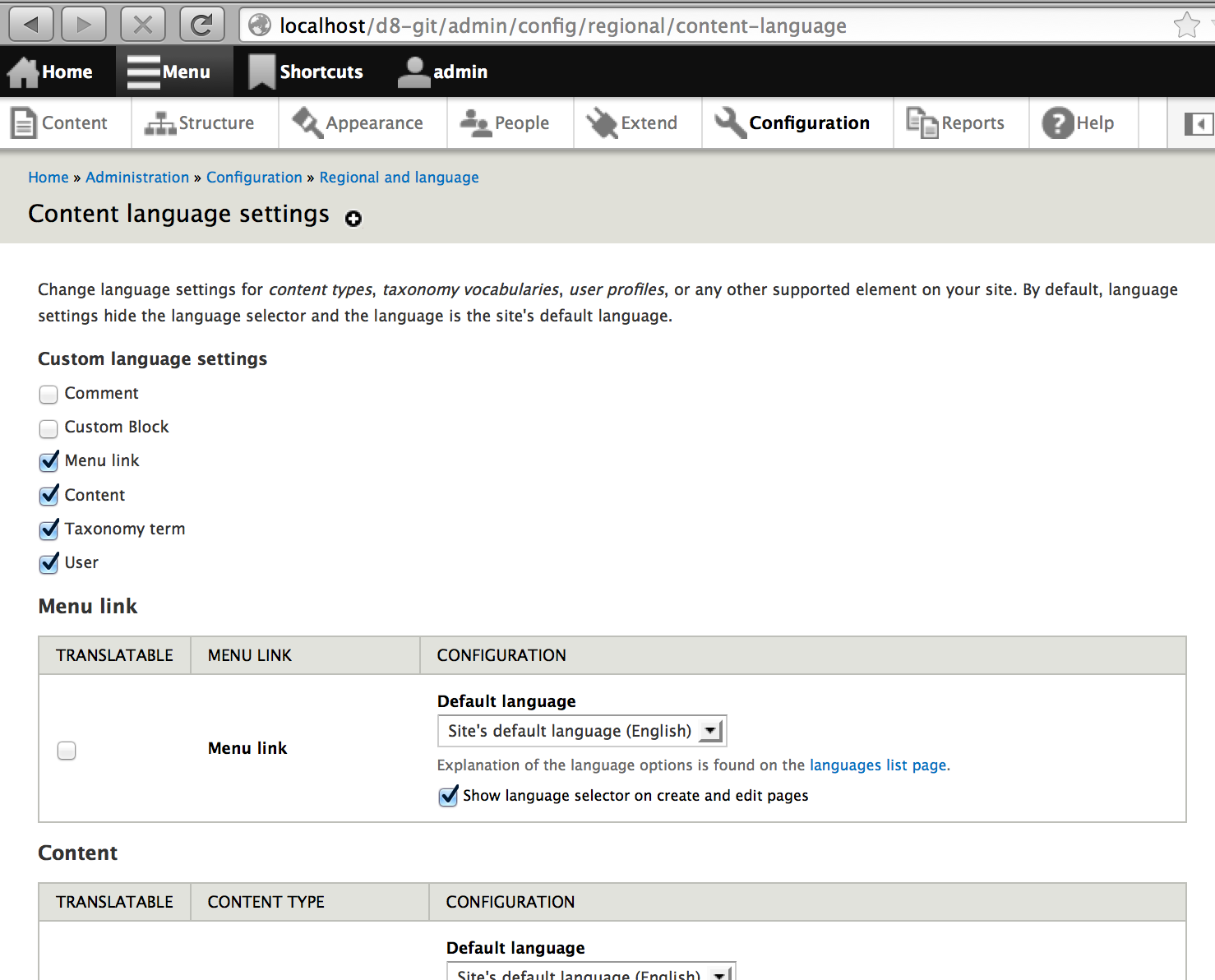The image size is (1215, 980).
Task: Open the Reports admin menu
Action: (x=956, y=123)
